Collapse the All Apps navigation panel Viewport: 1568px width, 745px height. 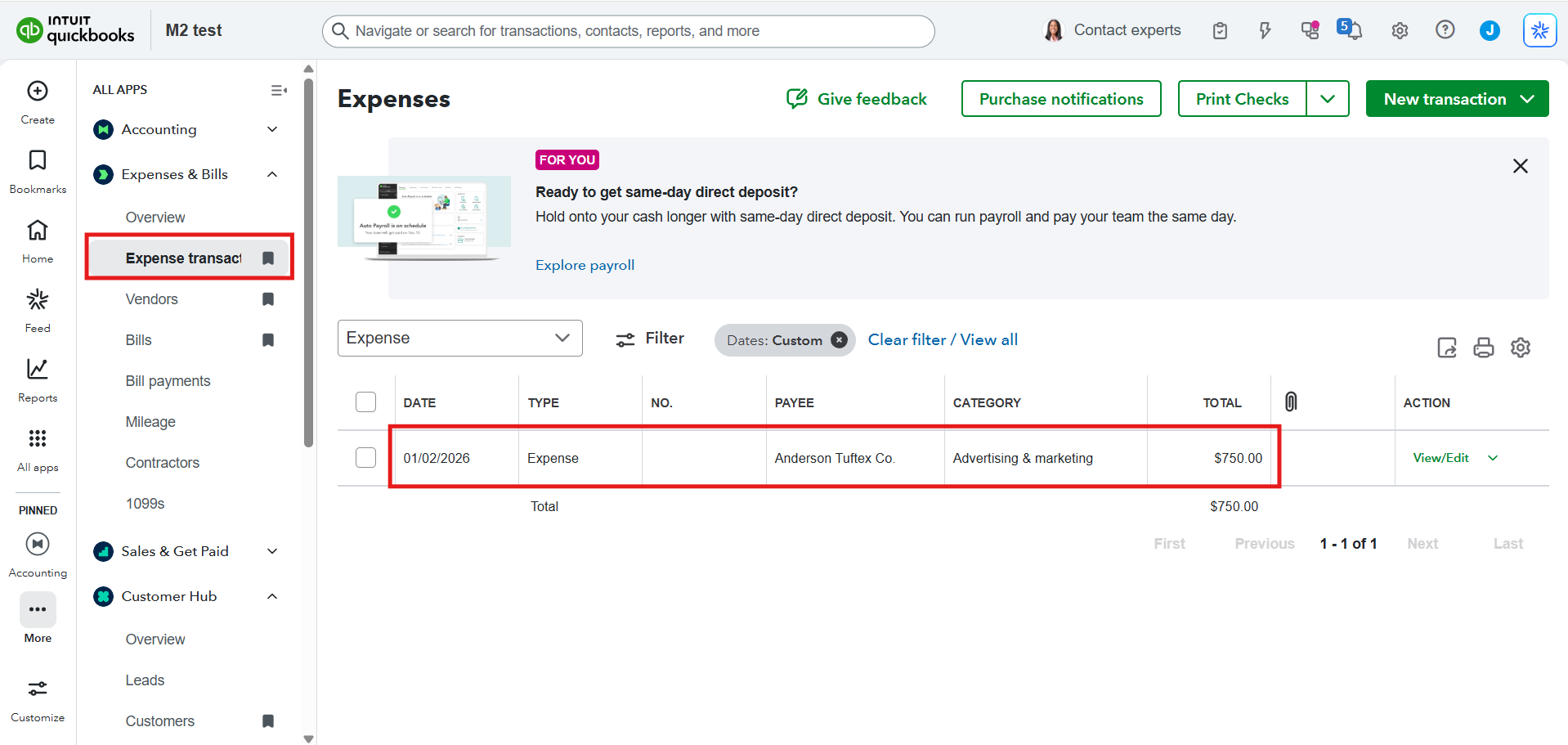[279, 90]
